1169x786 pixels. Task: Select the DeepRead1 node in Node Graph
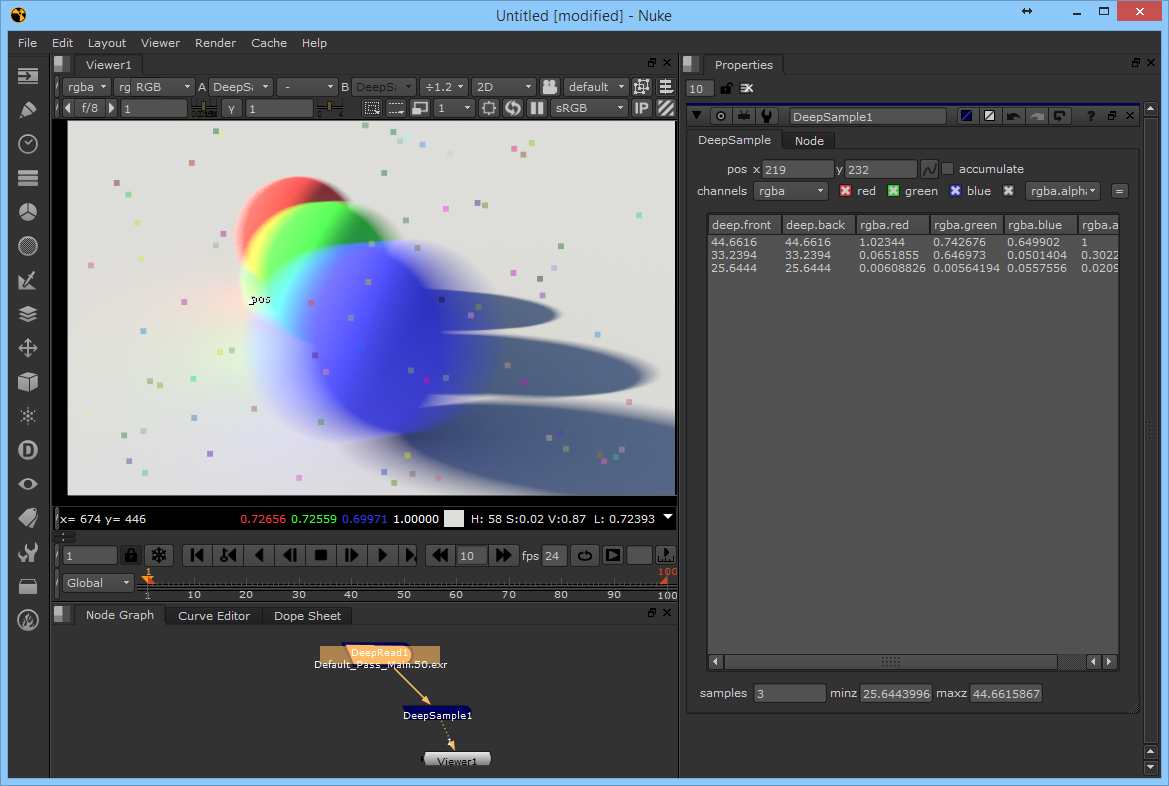point(379,653)
